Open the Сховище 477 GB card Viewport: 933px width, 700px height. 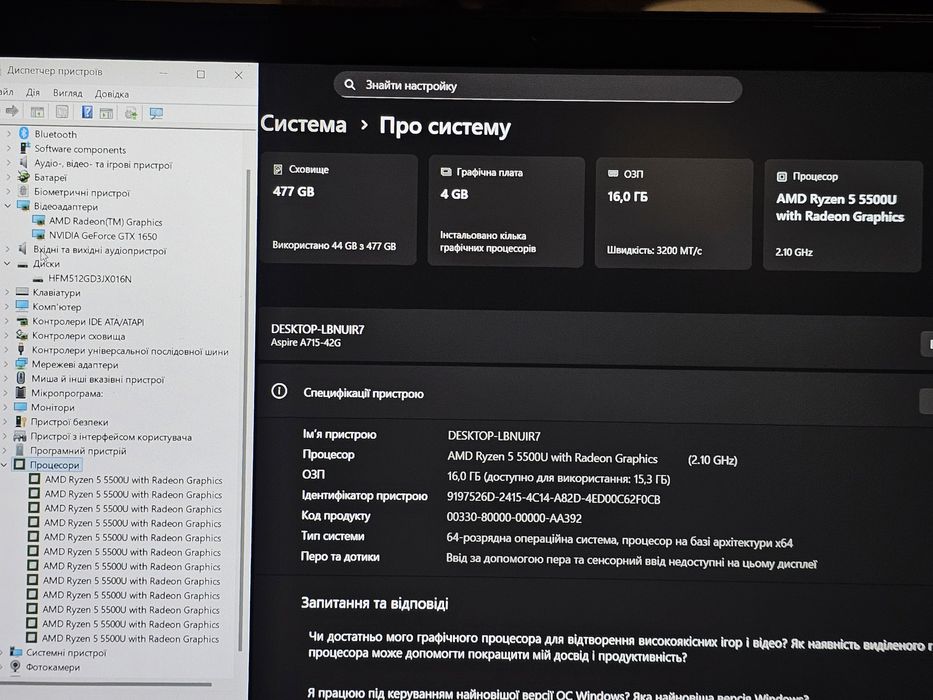pyautogui.click(x=339, y=209)
